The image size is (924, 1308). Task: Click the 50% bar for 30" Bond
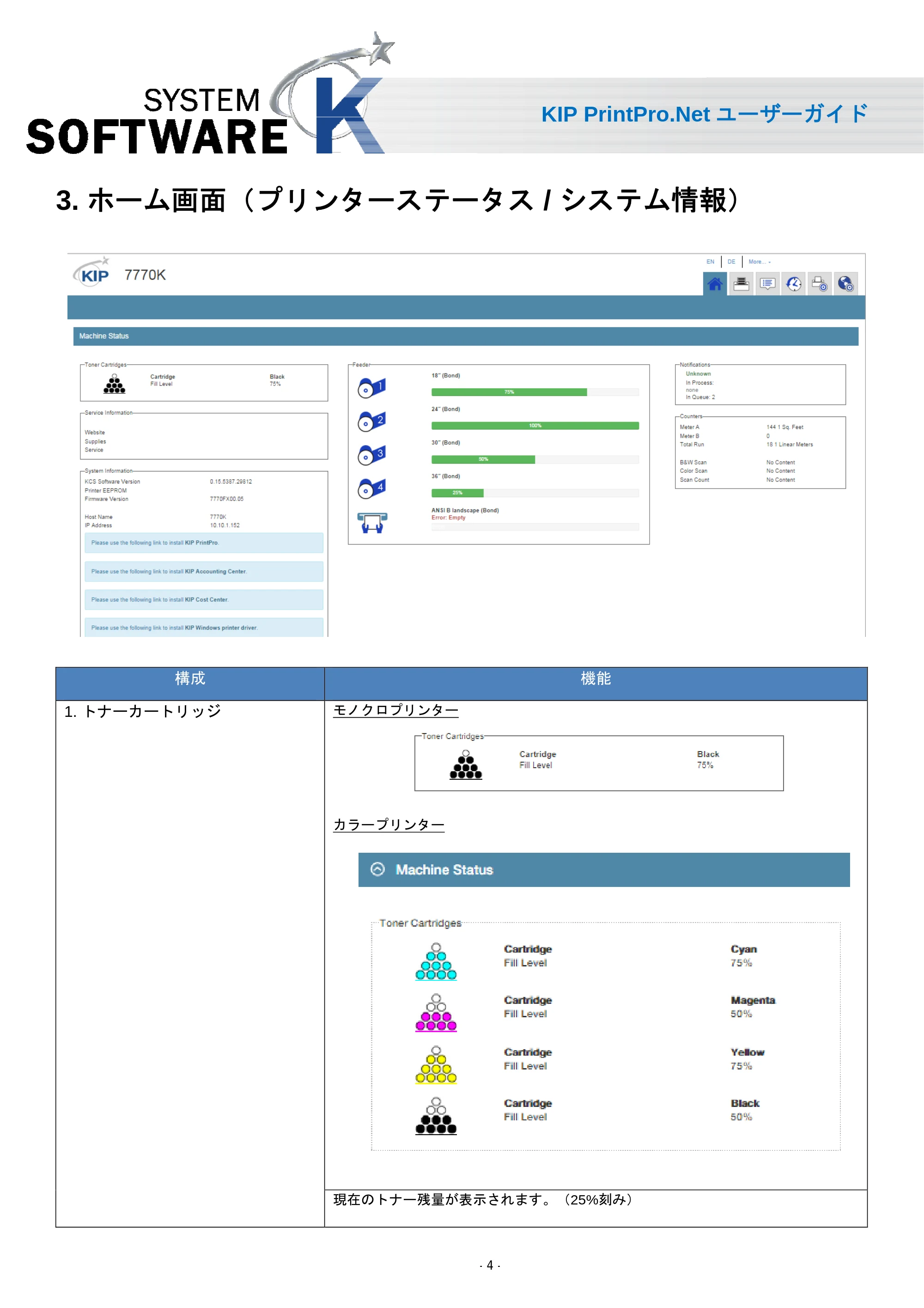pos(483,459)
